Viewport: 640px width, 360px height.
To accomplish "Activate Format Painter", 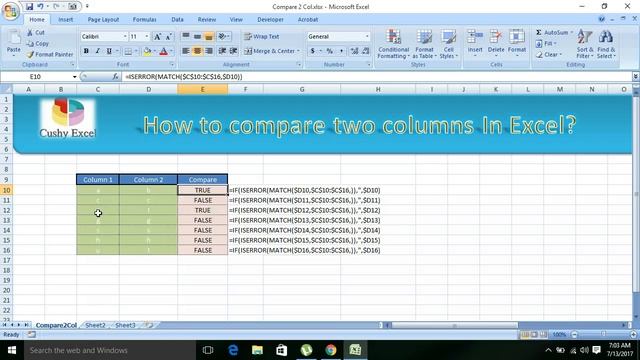I will tap(50, 54).
